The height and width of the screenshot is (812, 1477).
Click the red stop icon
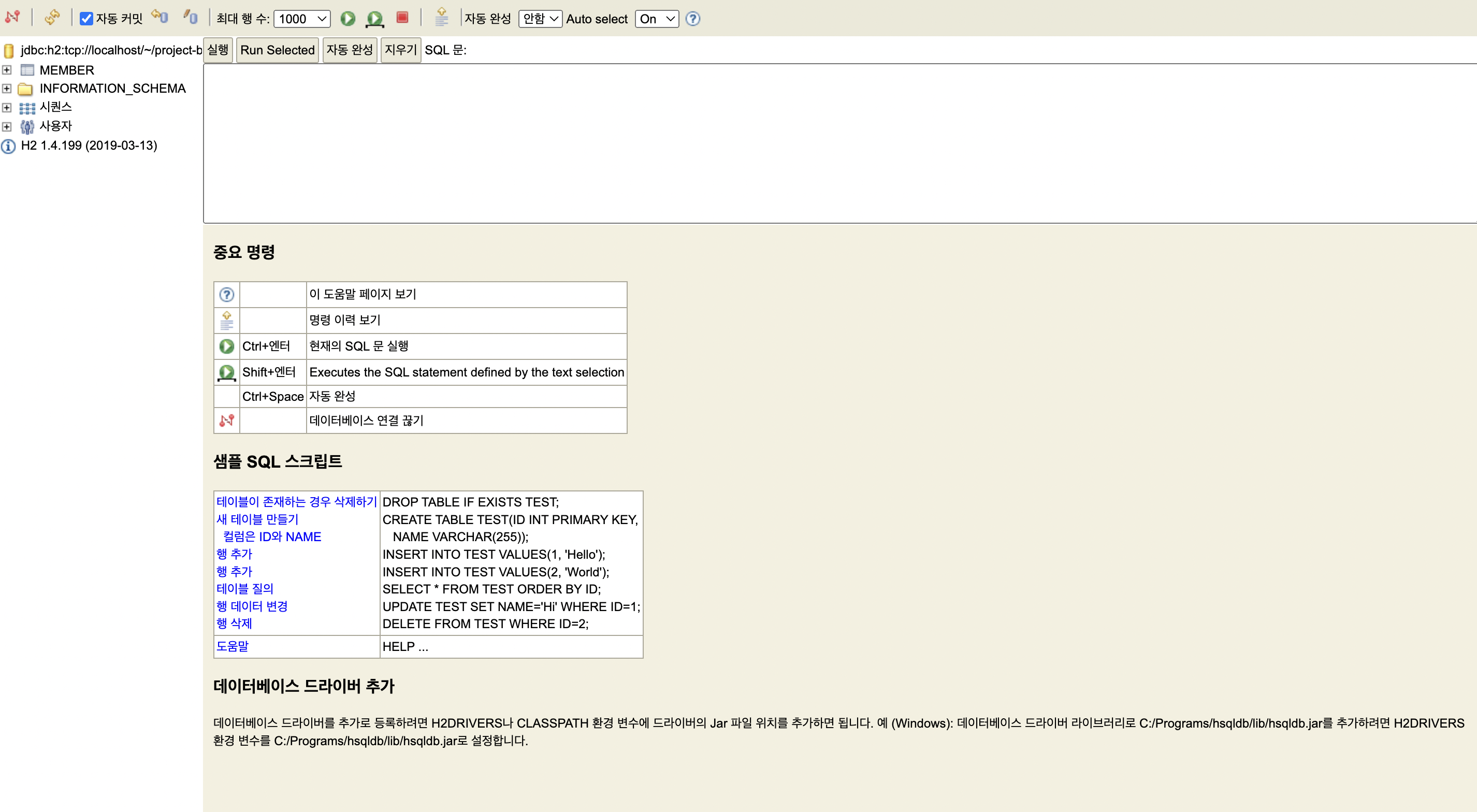(x=402, y=18)
